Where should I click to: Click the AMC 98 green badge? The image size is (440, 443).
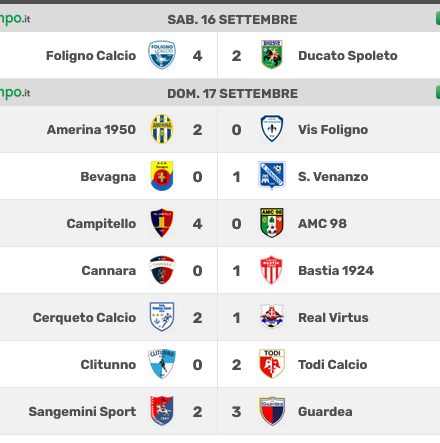[272, 223]
